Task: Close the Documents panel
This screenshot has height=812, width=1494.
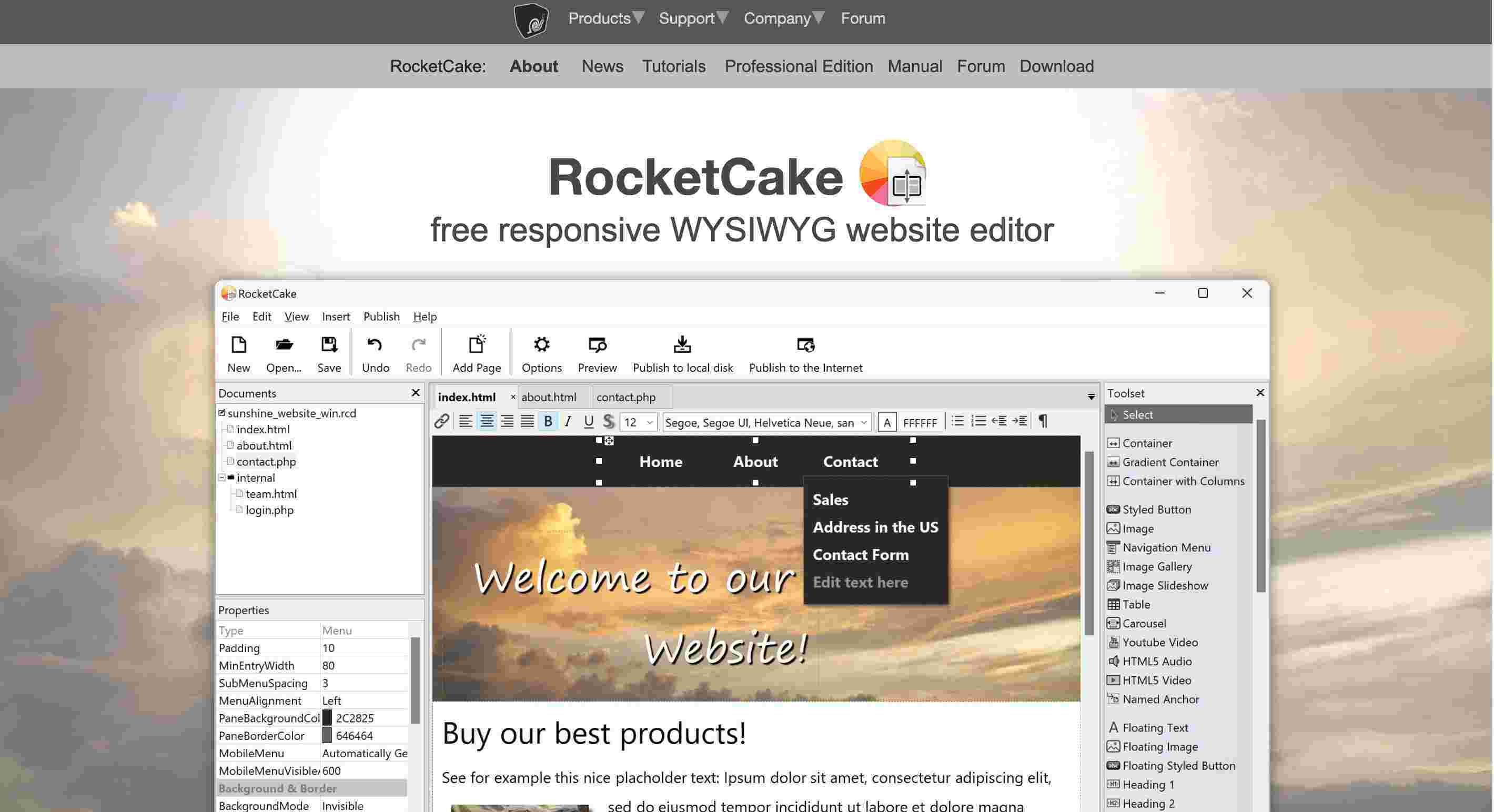Action: click(415, 393)
